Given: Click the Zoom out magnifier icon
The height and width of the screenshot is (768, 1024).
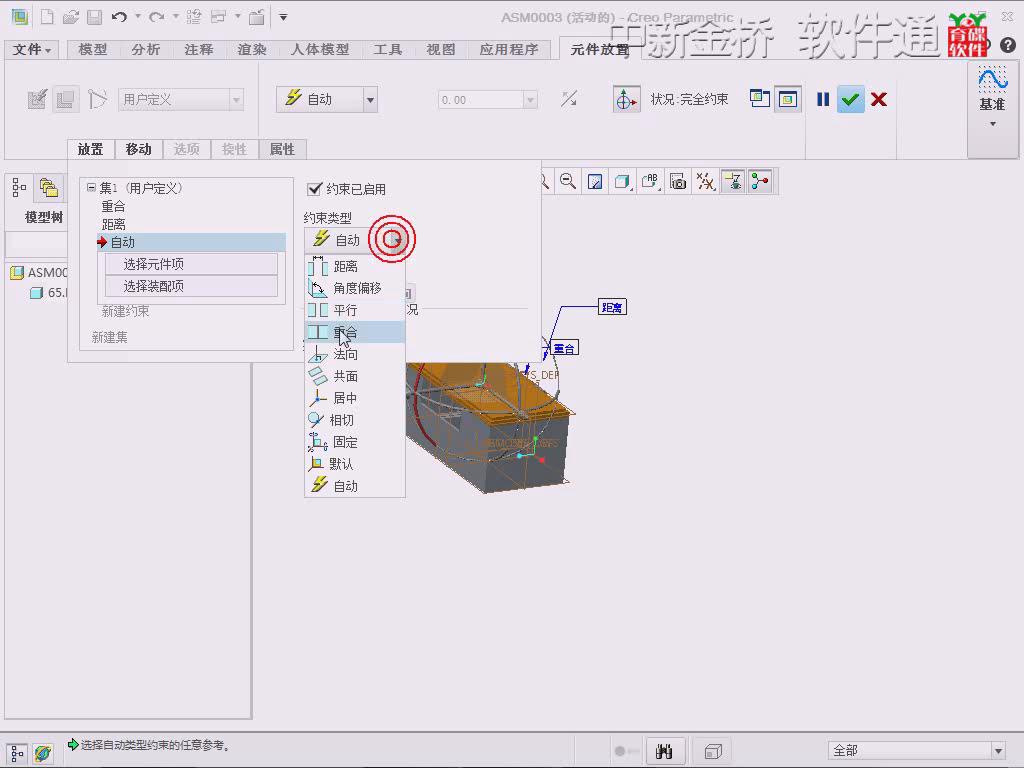Looking at the screenshot, I should coord(568,182).
